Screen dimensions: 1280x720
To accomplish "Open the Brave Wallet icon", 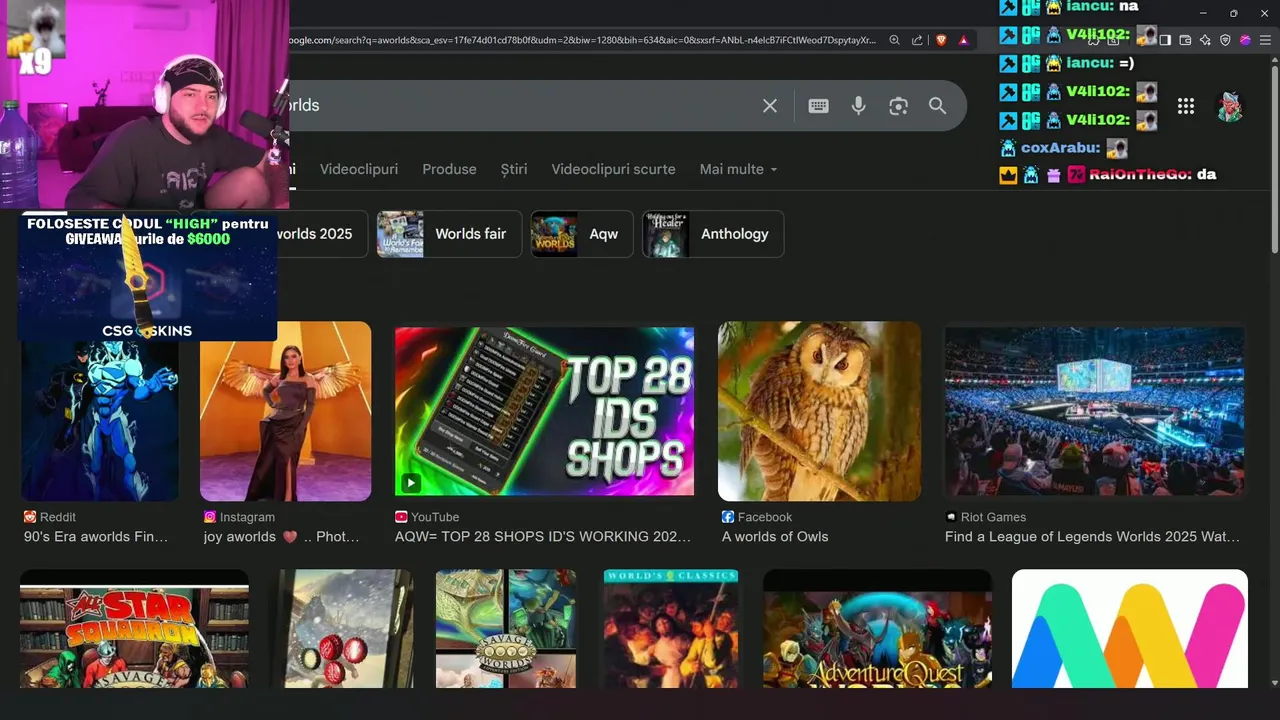I will point(1185,40).
